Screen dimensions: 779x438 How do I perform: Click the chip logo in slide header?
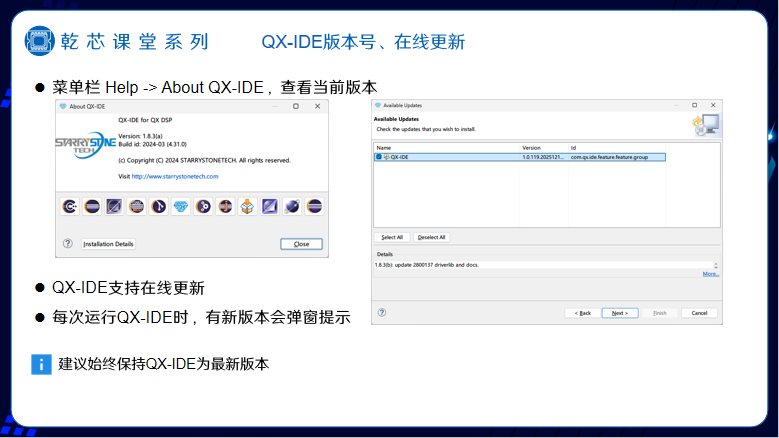(x=39, y=41)
